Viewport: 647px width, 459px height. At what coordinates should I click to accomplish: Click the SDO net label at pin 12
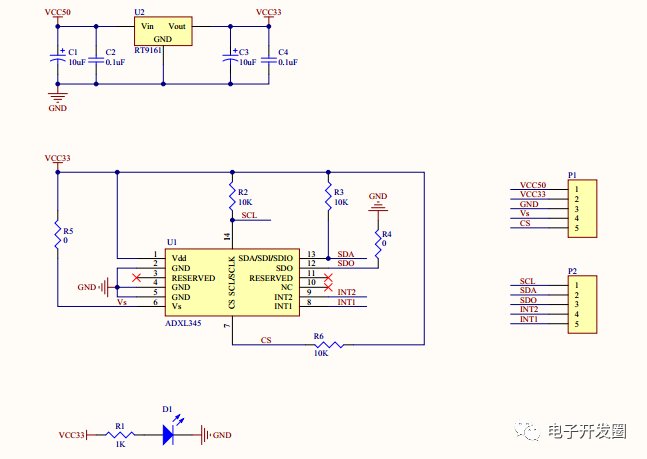click(346, 263)
